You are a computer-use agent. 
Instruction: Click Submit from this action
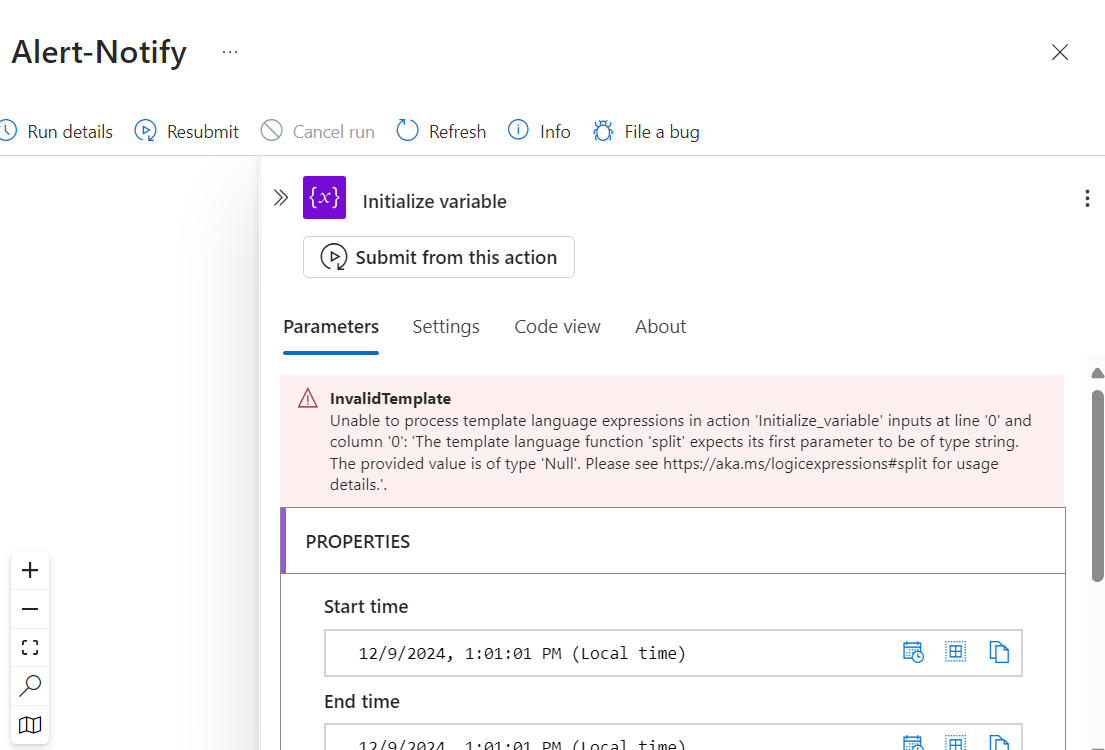438,257
